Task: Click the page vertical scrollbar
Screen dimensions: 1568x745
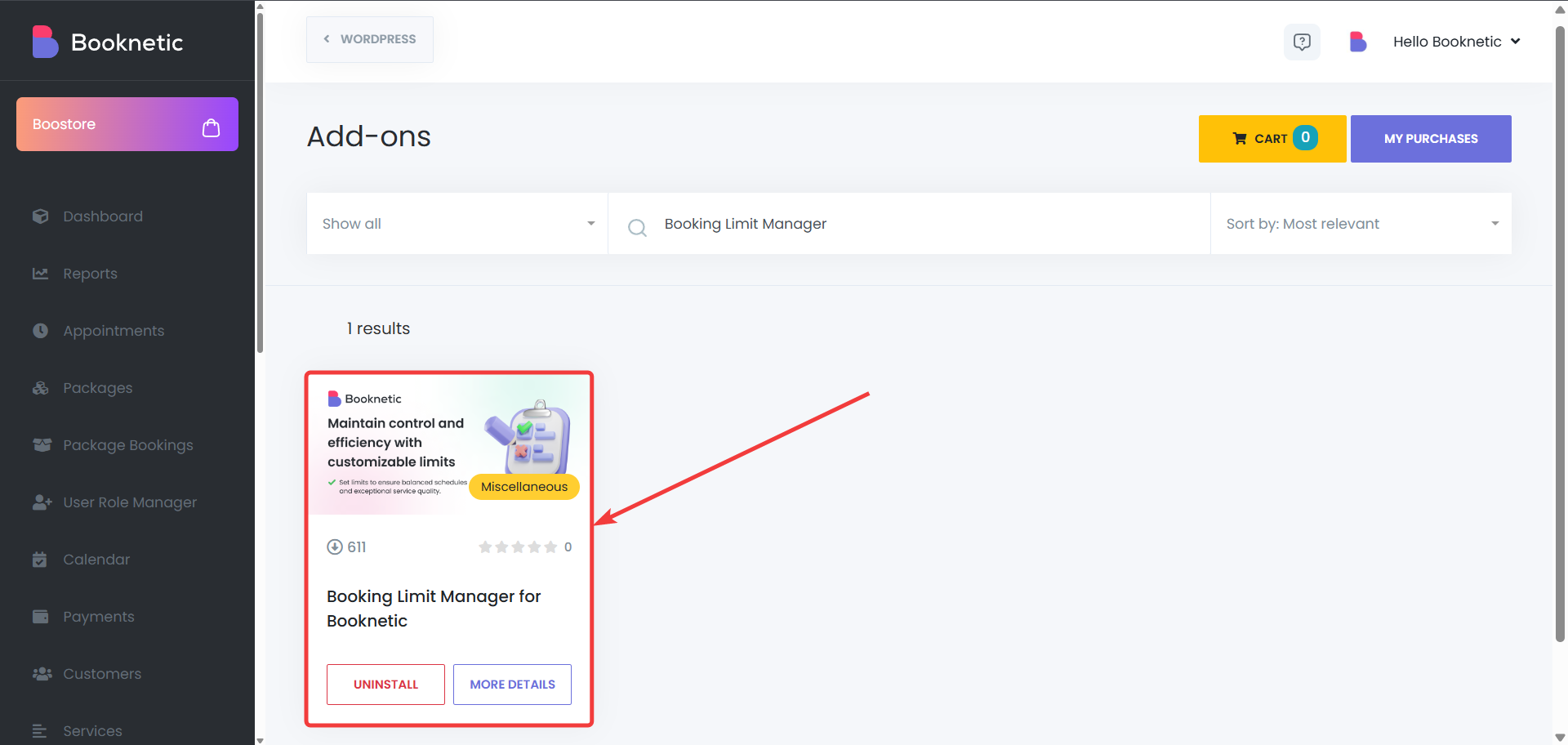Action: pos(1560,335)
